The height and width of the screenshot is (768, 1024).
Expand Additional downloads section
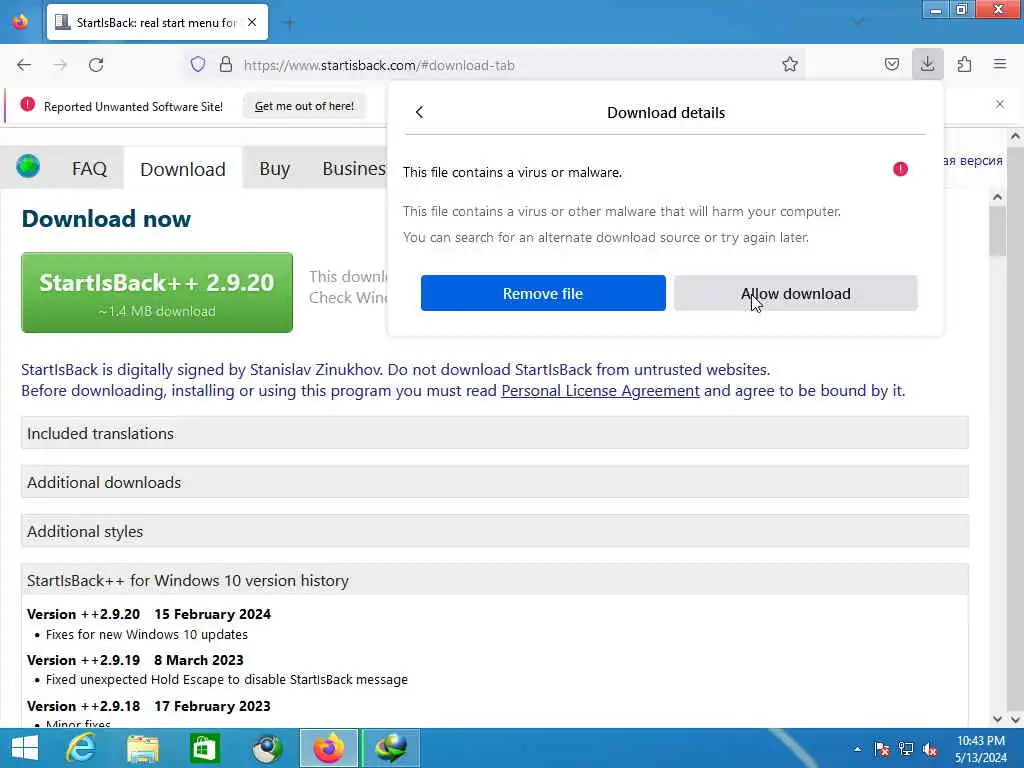(494, 482)
